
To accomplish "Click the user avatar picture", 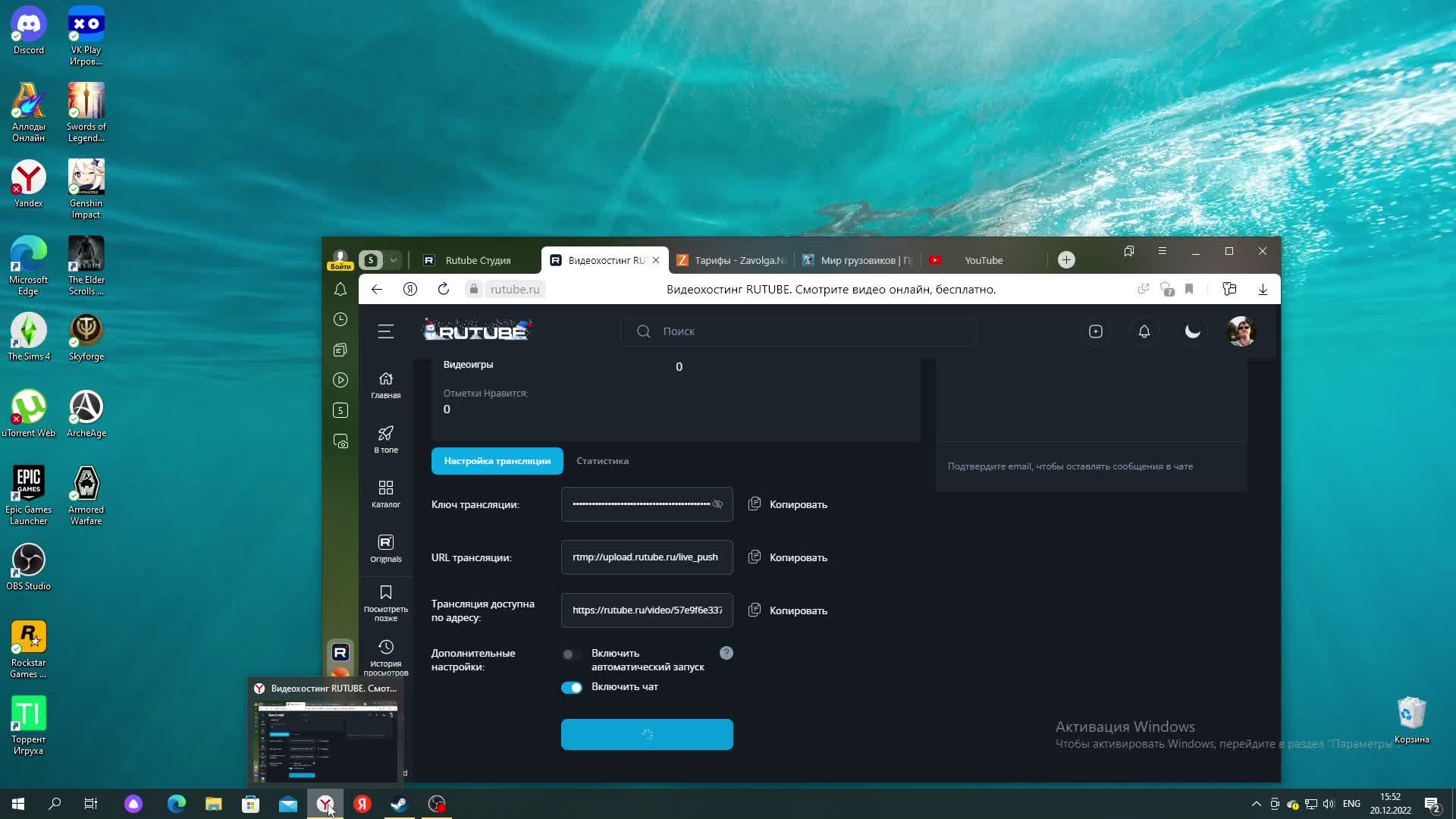I will tap(1241, 331).
